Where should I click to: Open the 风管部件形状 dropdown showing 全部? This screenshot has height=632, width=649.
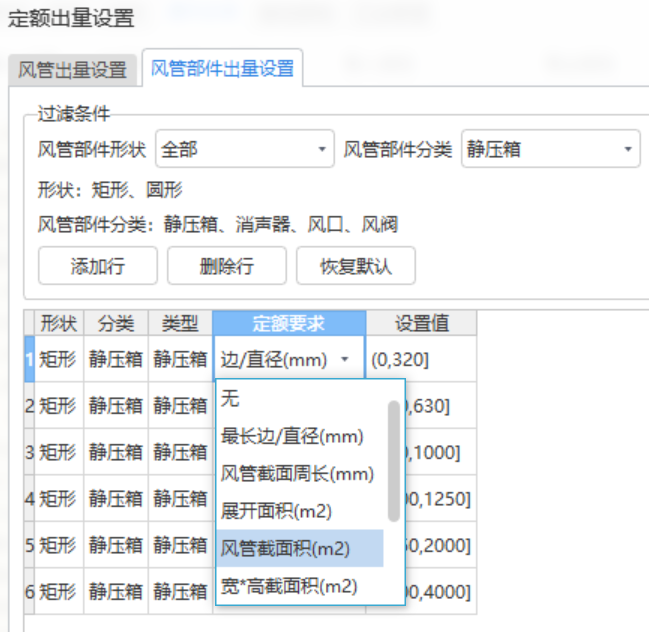pos(244,150)
